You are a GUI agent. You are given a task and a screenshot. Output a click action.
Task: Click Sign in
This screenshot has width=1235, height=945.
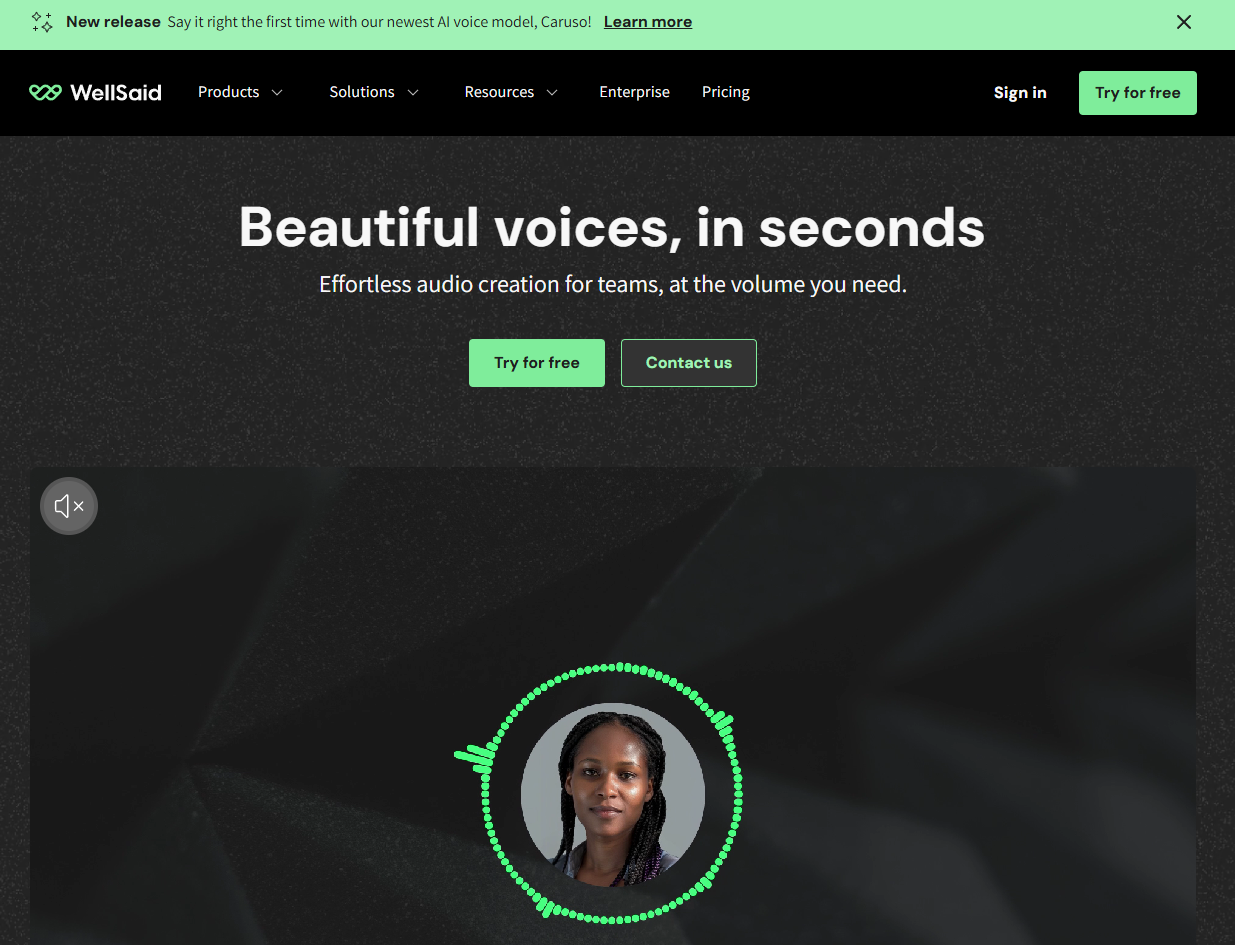1020,93
